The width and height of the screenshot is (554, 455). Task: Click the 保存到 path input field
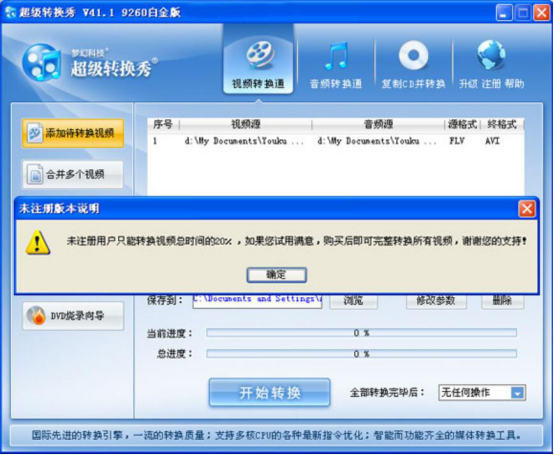tap(257, 301)
